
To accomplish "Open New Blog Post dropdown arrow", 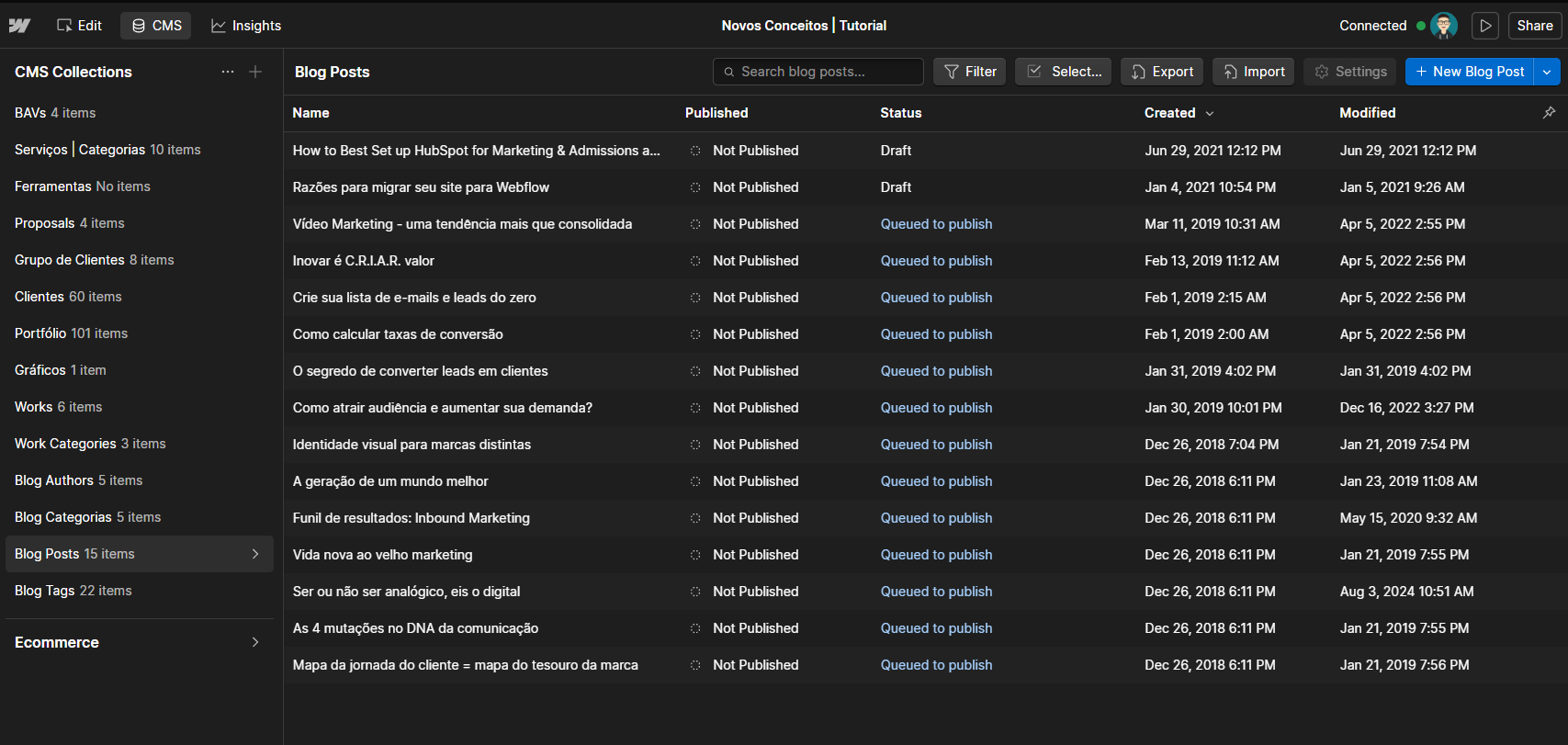I will pyautogui.click(x=1547, y=72).
